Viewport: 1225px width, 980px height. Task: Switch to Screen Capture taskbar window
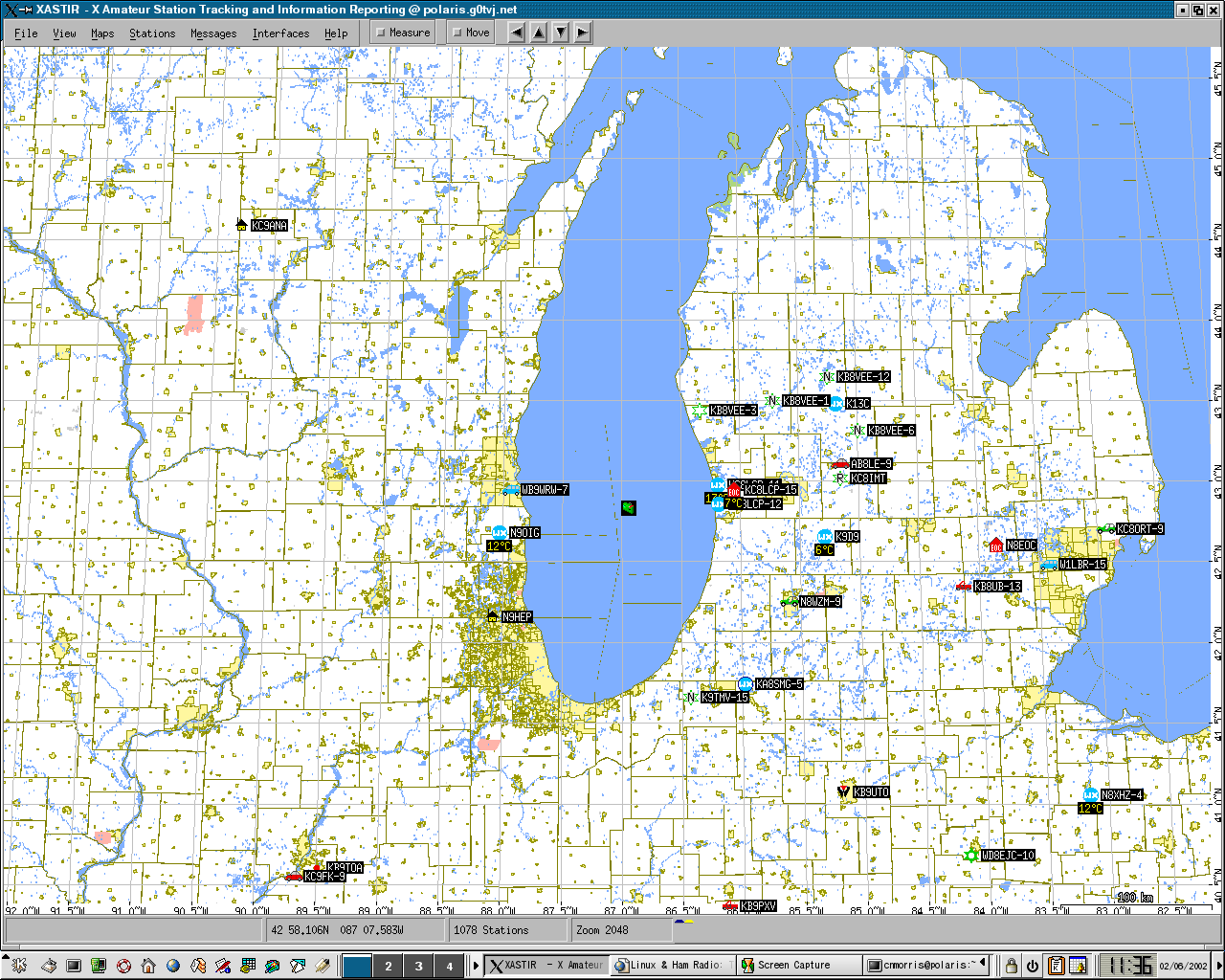coord(793,965)
